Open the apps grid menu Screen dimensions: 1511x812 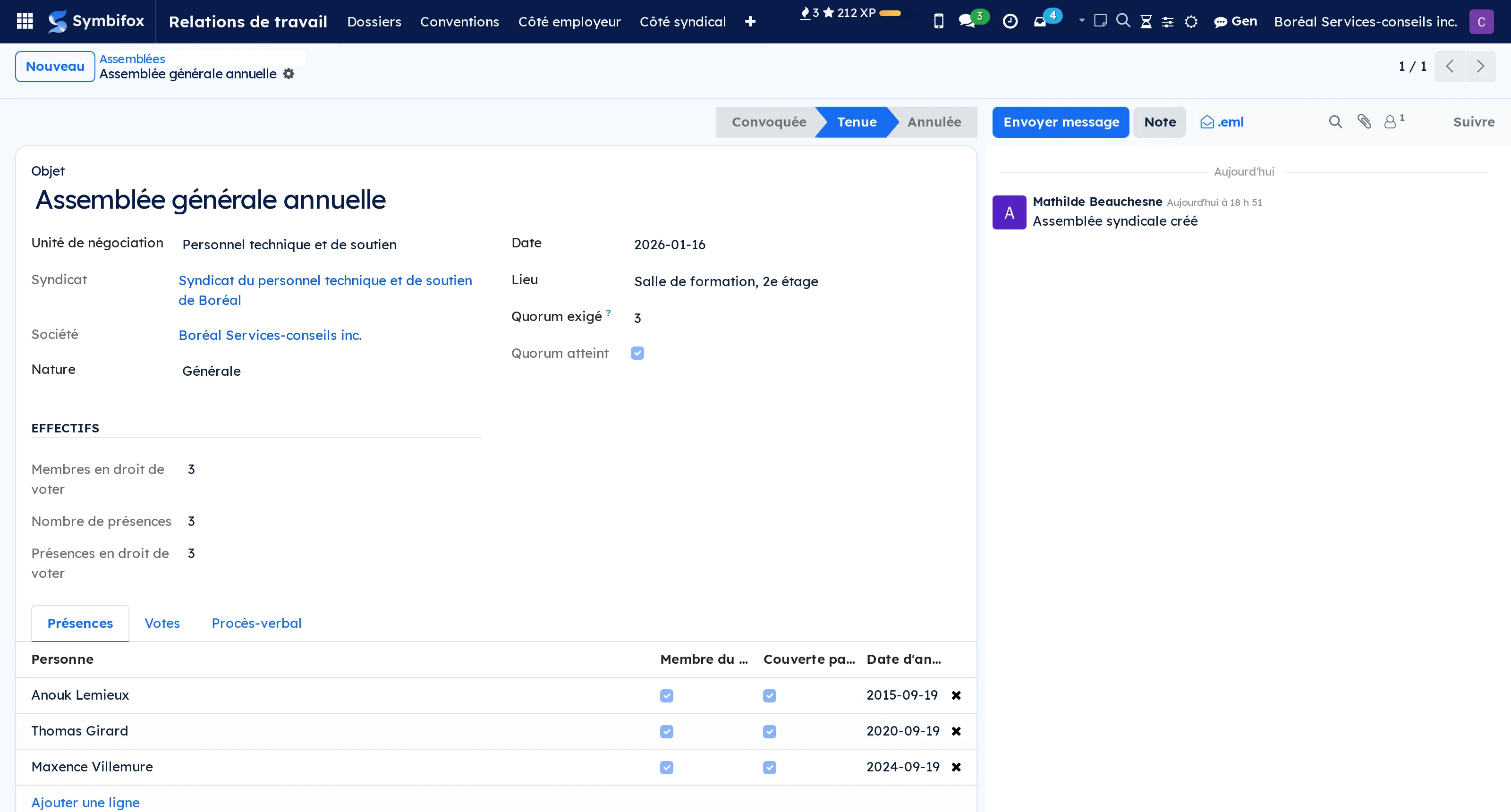click(25, 22)
